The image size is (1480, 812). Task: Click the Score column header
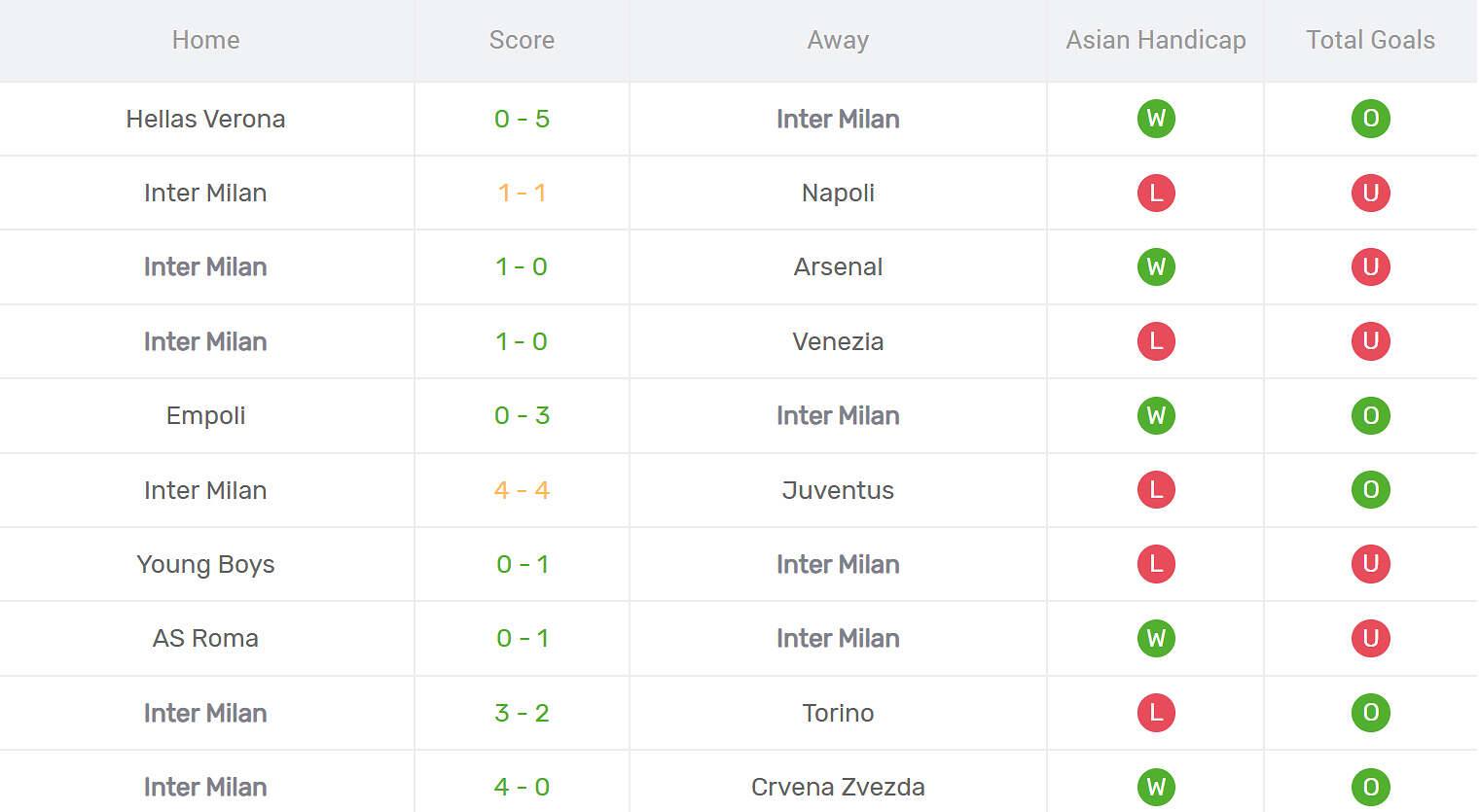(x=522, y=40)
